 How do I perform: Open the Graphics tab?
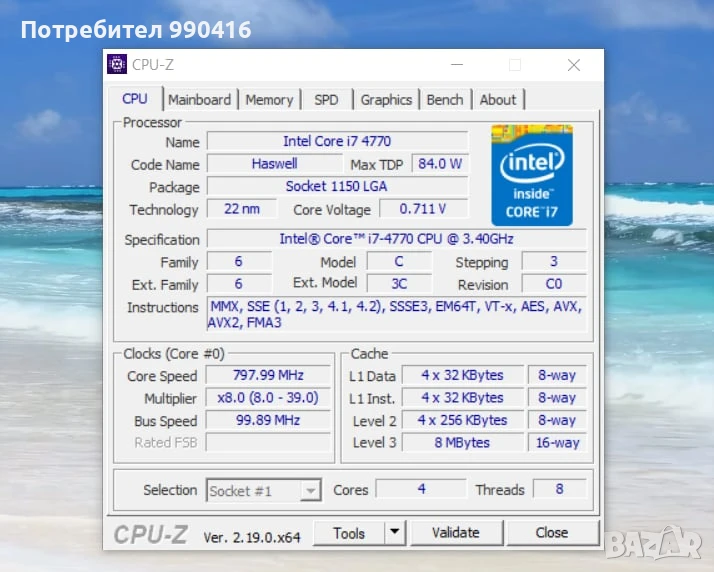click(386, 100)
